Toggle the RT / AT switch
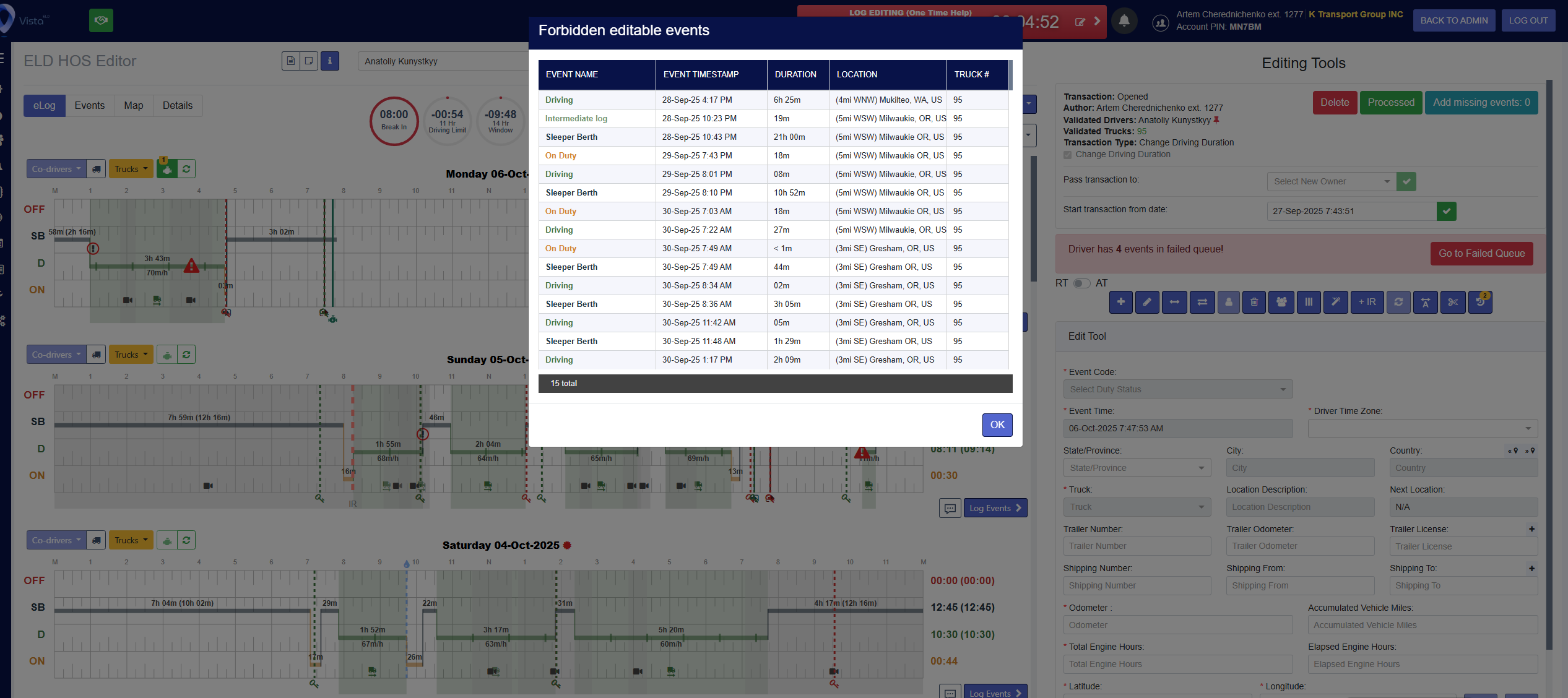Screen dimensions: 1568x698 (1081, 283)
